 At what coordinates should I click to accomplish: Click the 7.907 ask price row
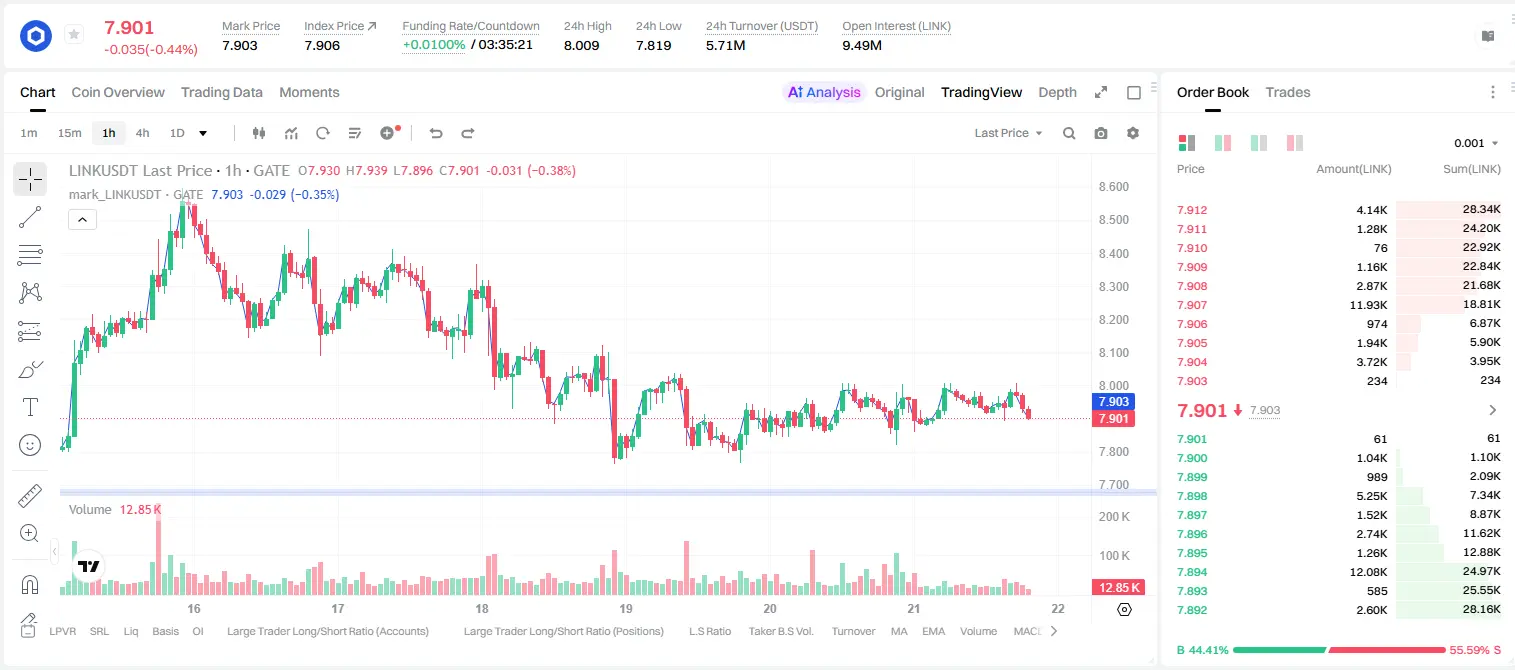pyautogui.click(x=1339, y=305)
